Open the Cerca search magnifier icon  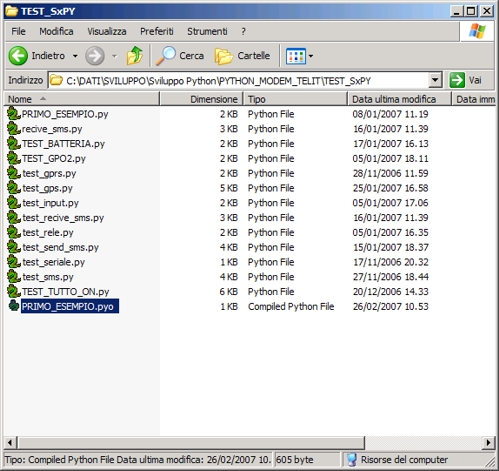pyautogui.click(x=165, y=56)
